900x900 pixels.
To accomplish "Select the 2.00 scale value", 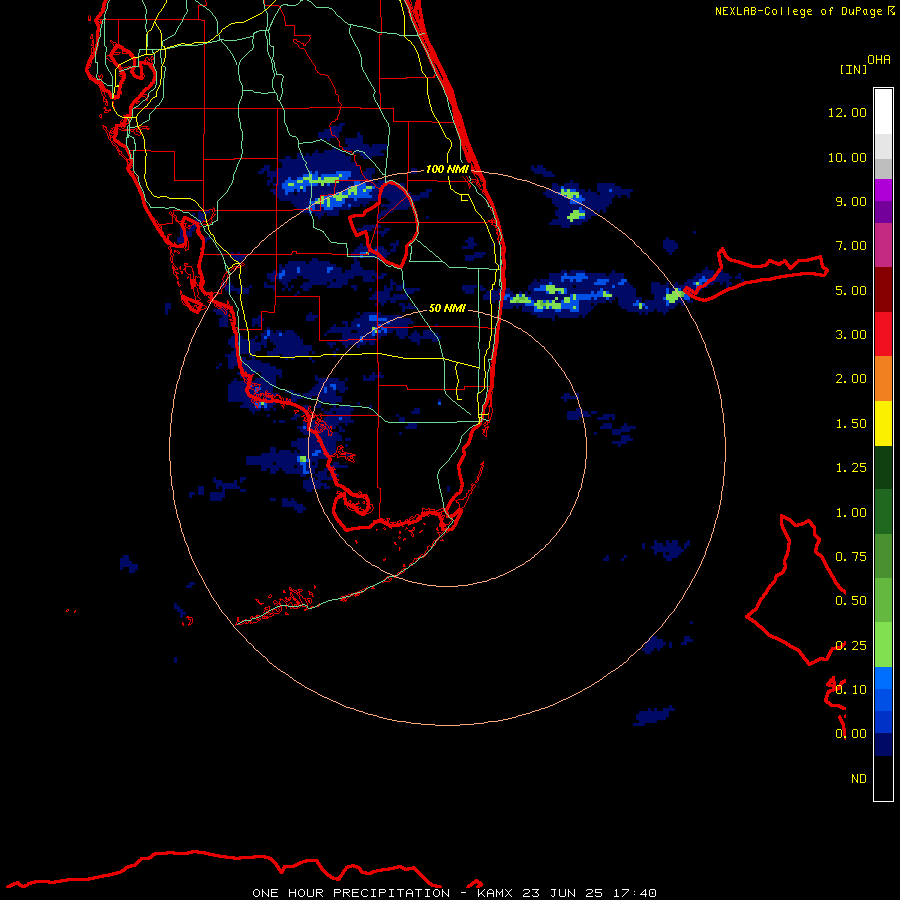I will 851,379.
